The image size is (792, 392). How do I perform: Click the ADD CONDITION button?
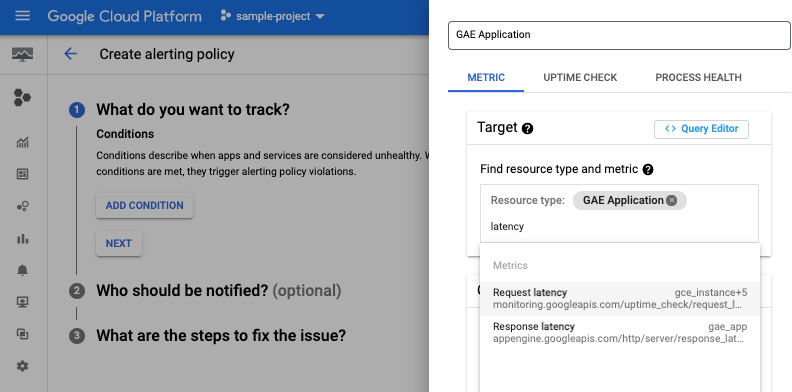pyautogui.click(x=144, y=206)
